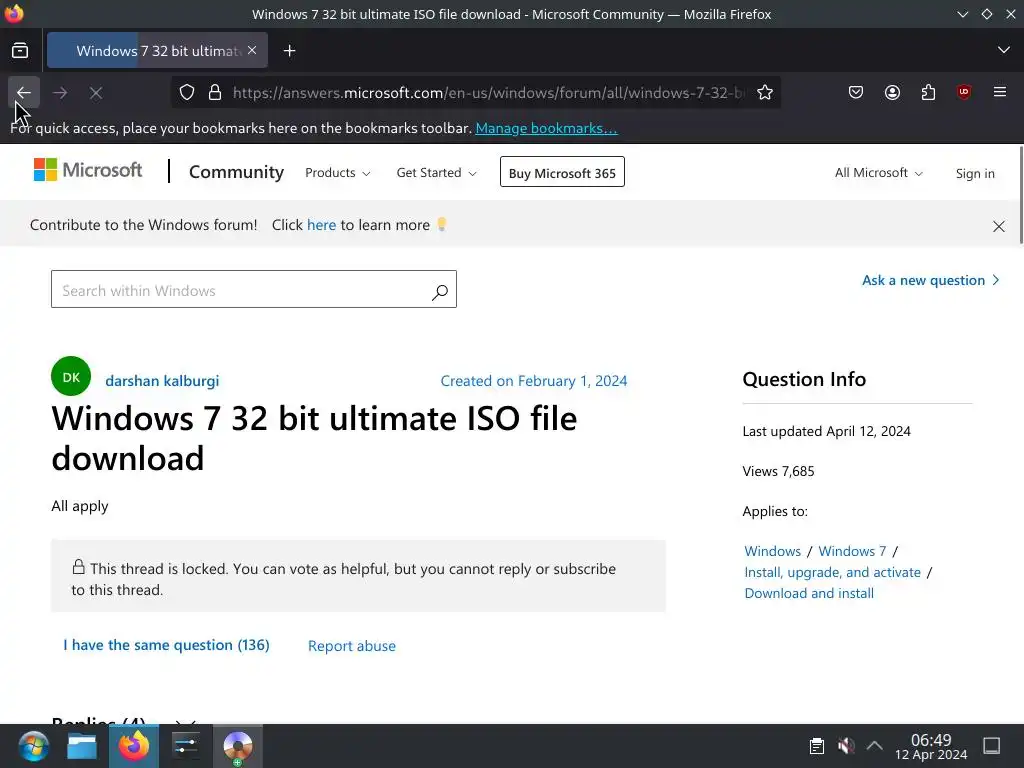Click the address bar URL

click(488, 93)
